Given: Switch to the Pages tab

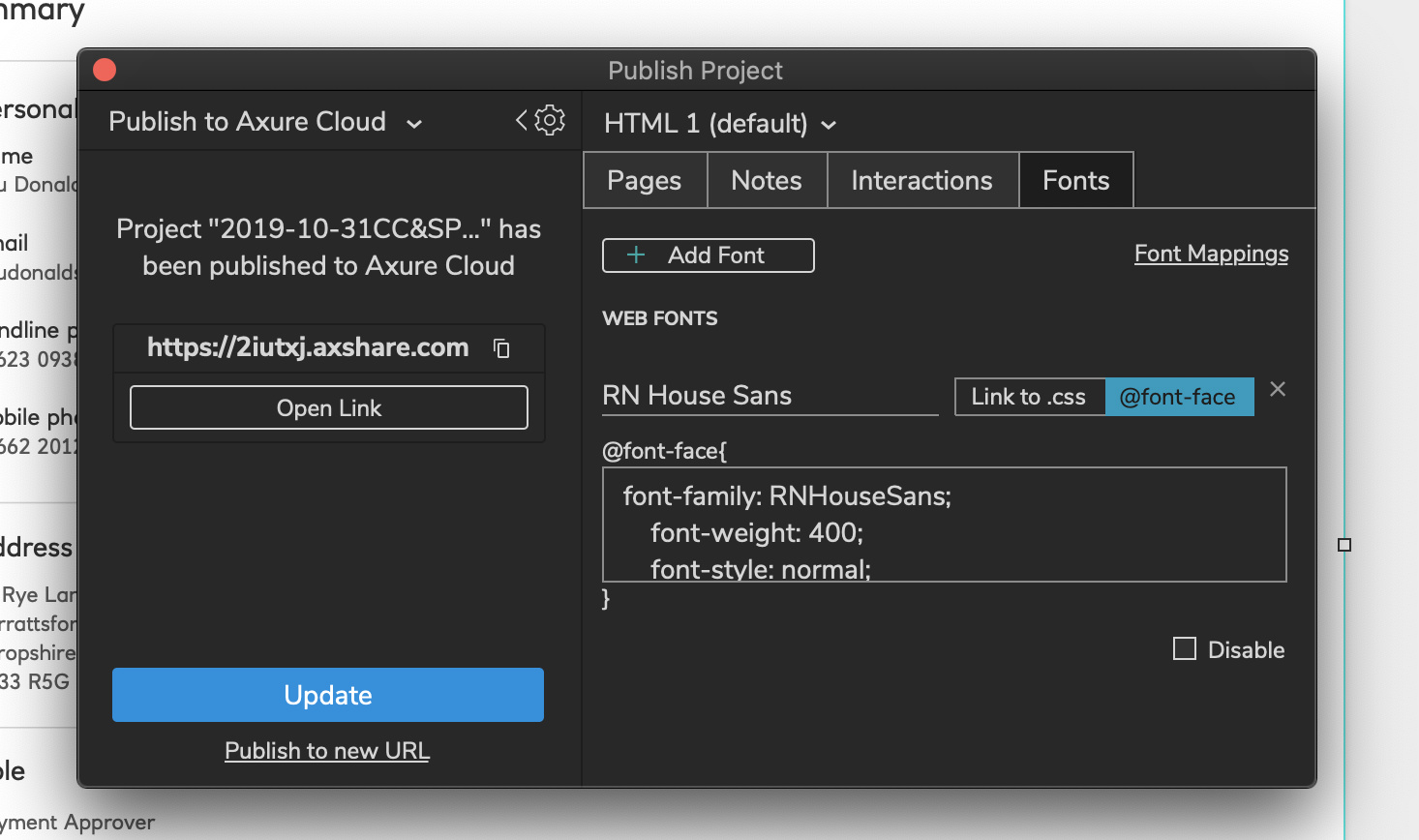Looking at the screenshot, I should (x=645, y=180).
